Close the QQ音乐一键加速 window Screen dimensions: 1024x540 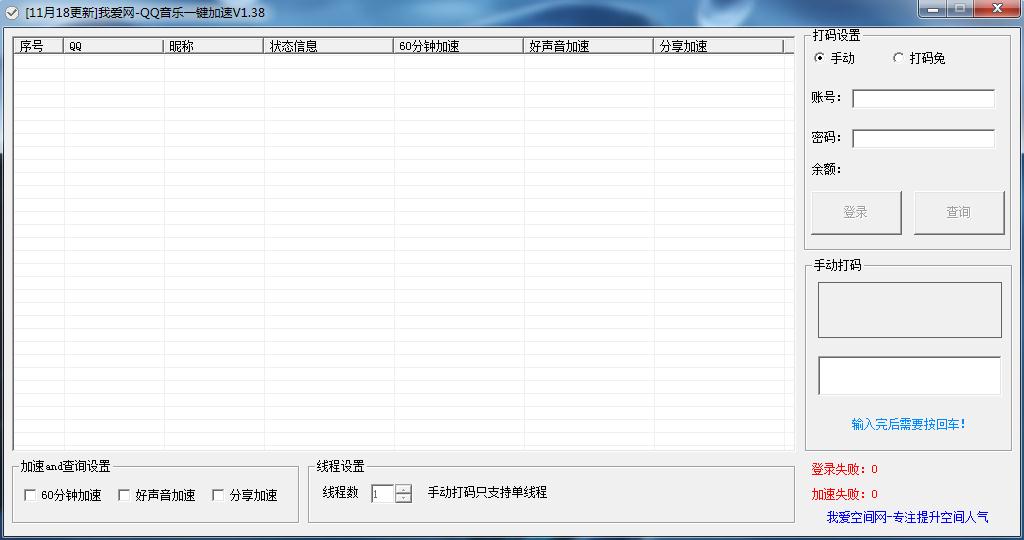(x=997, y=8)
